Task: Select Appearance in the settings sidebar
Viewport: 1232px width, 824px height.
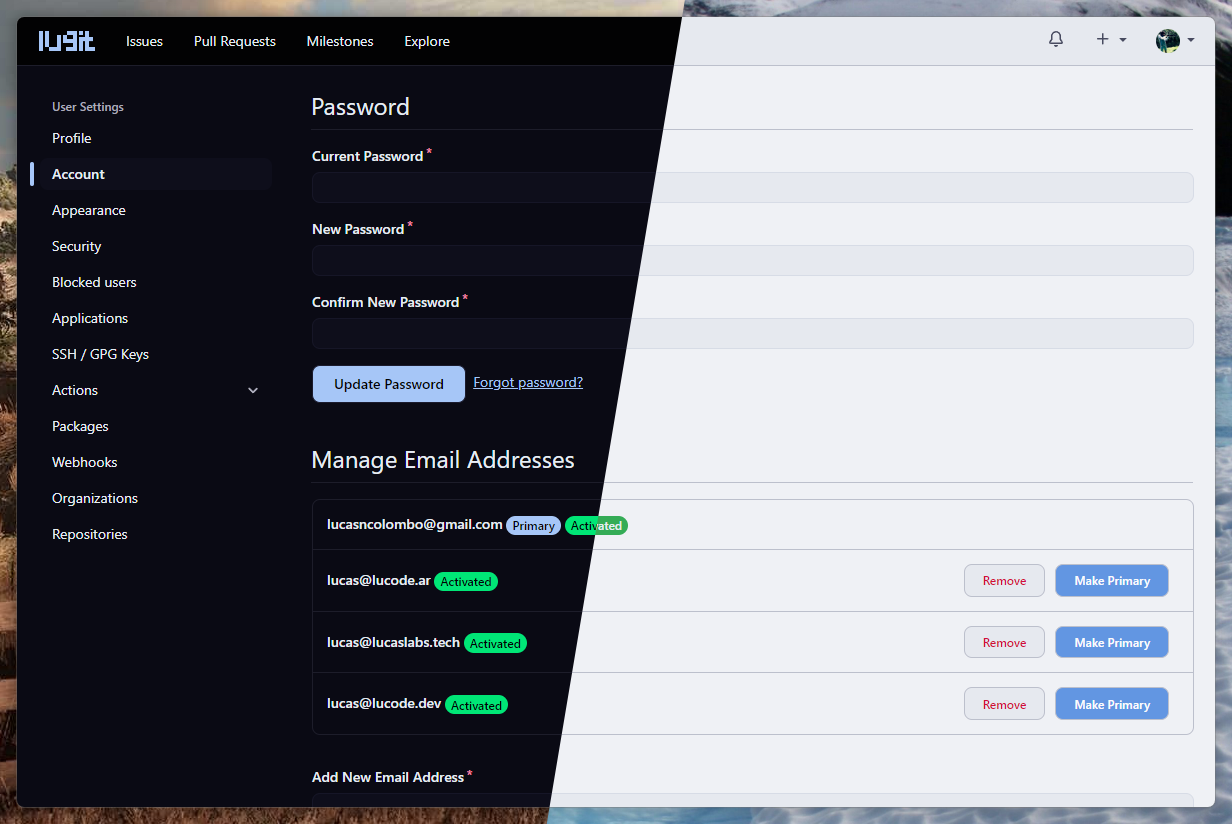Action: coord(89,210)
